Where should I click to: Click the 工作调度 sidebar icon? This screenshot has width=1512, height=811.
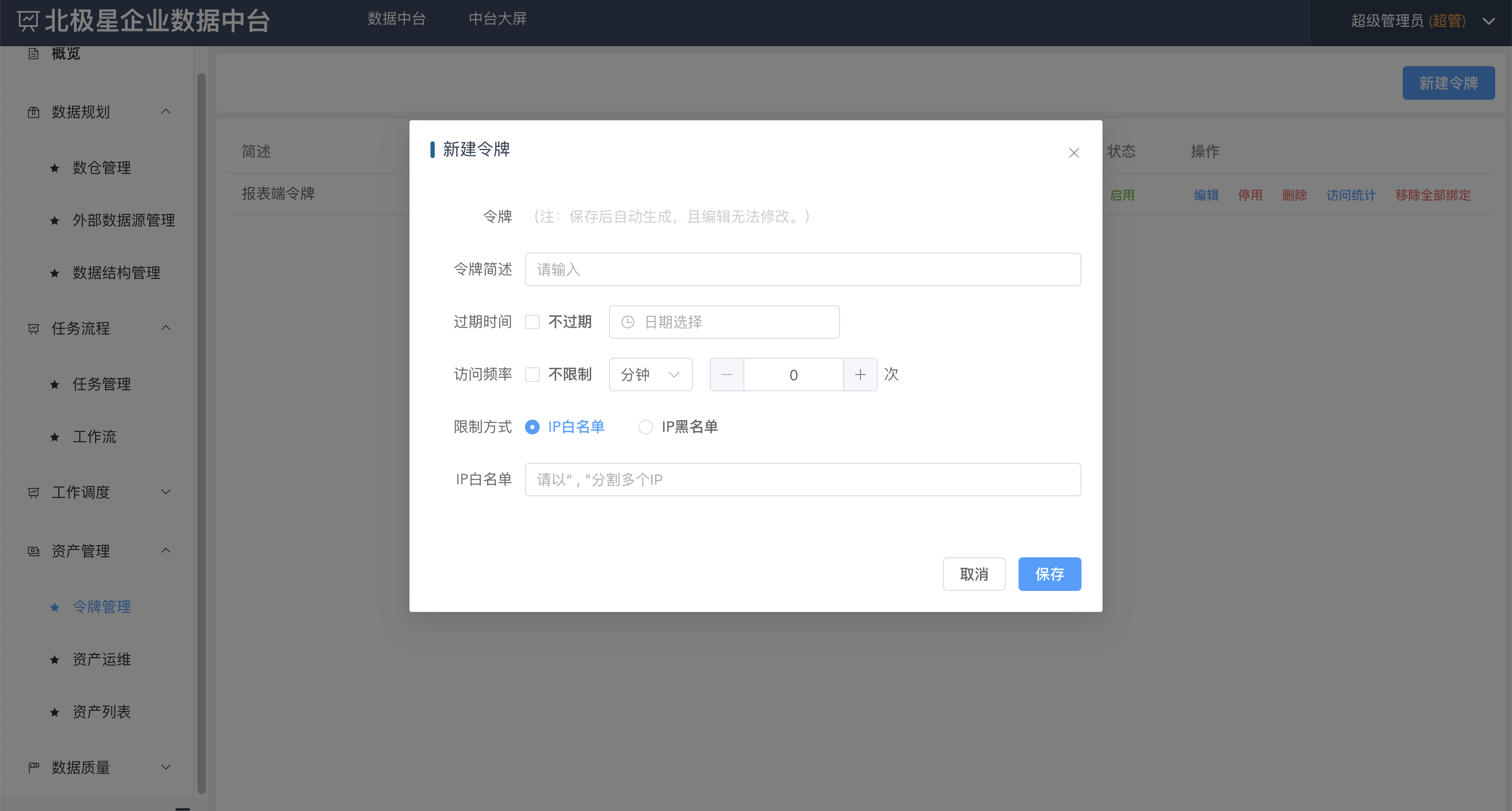pyautogui.click(x=34, y=492)
